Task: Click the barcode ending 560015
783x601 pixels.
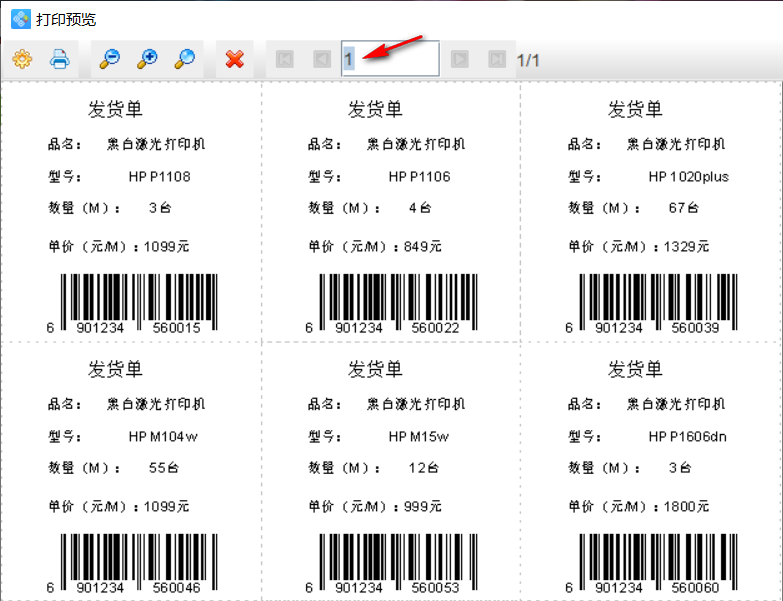Action: [x=132, y=303]
